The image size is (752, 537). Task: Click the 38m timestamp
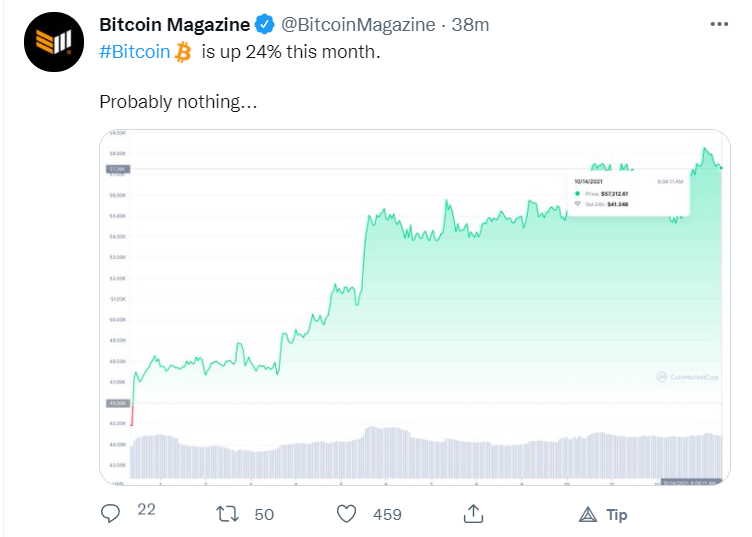click(x=470, y=24)
